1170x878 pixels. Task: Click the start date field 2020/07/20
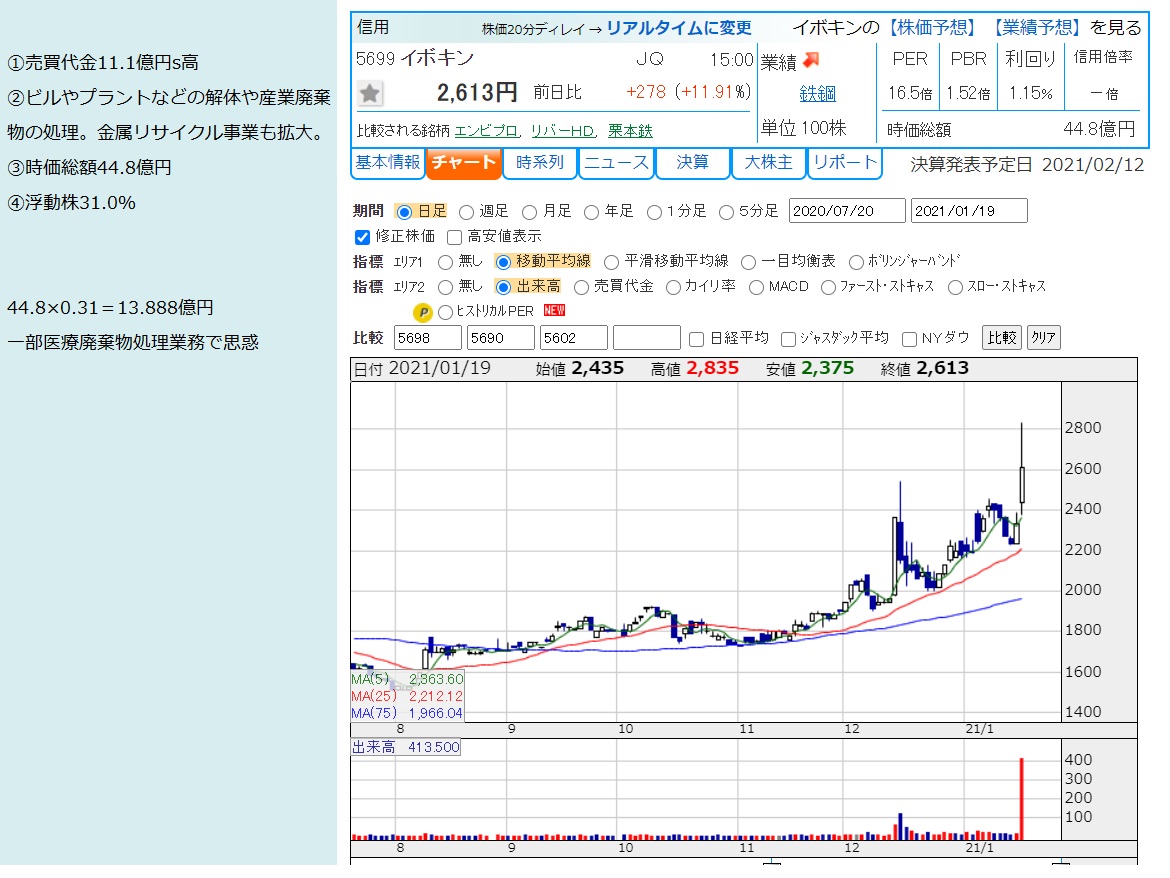pyautogui.click(x=847, y=211)
